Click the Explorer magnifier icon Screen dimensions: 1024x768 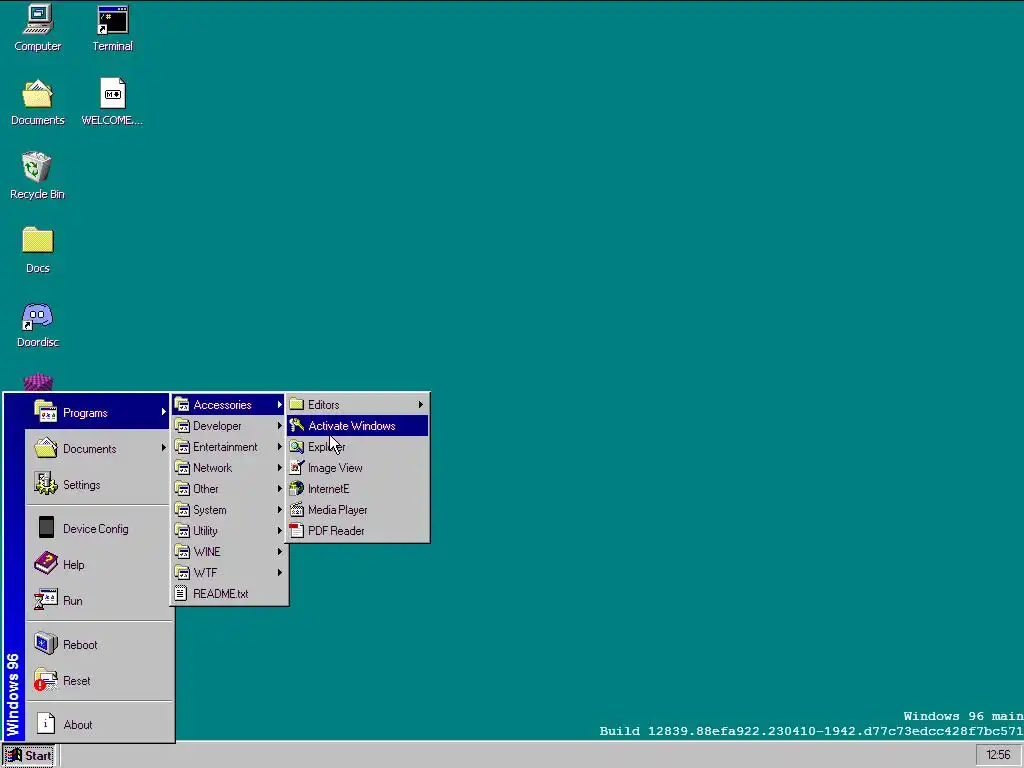[297, 447]
